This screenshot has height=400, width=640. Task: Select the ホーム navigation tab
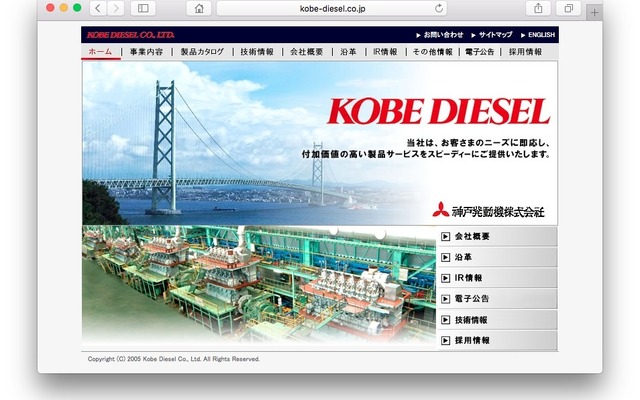click(x=100, y=52)
